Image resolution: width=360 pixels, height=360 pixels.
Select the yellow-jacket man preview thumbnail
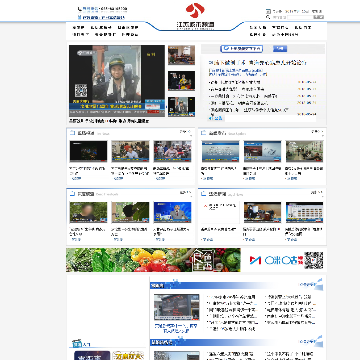181,81
